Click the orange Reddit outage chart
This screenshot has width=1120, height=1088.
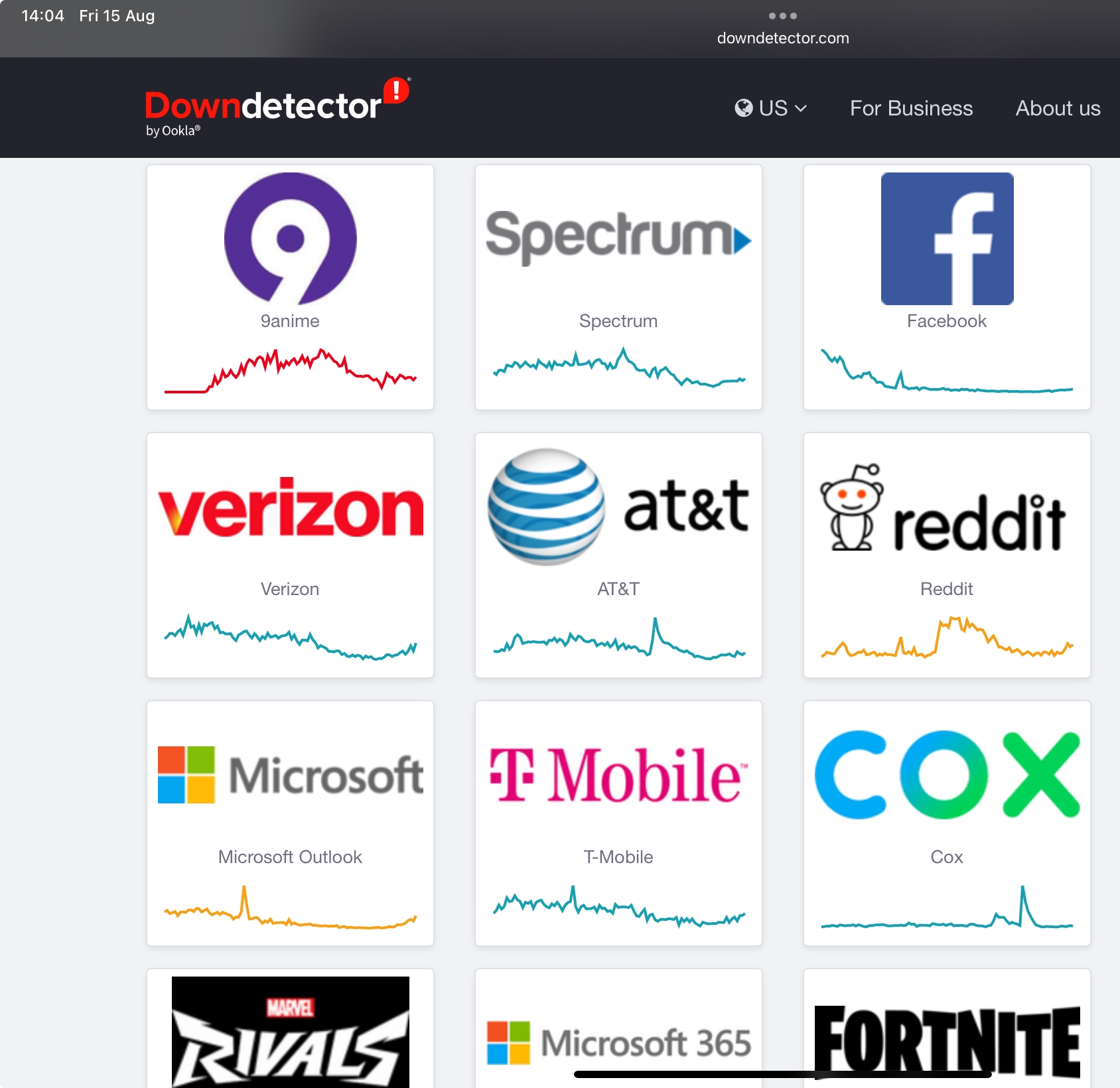[947, 637]
